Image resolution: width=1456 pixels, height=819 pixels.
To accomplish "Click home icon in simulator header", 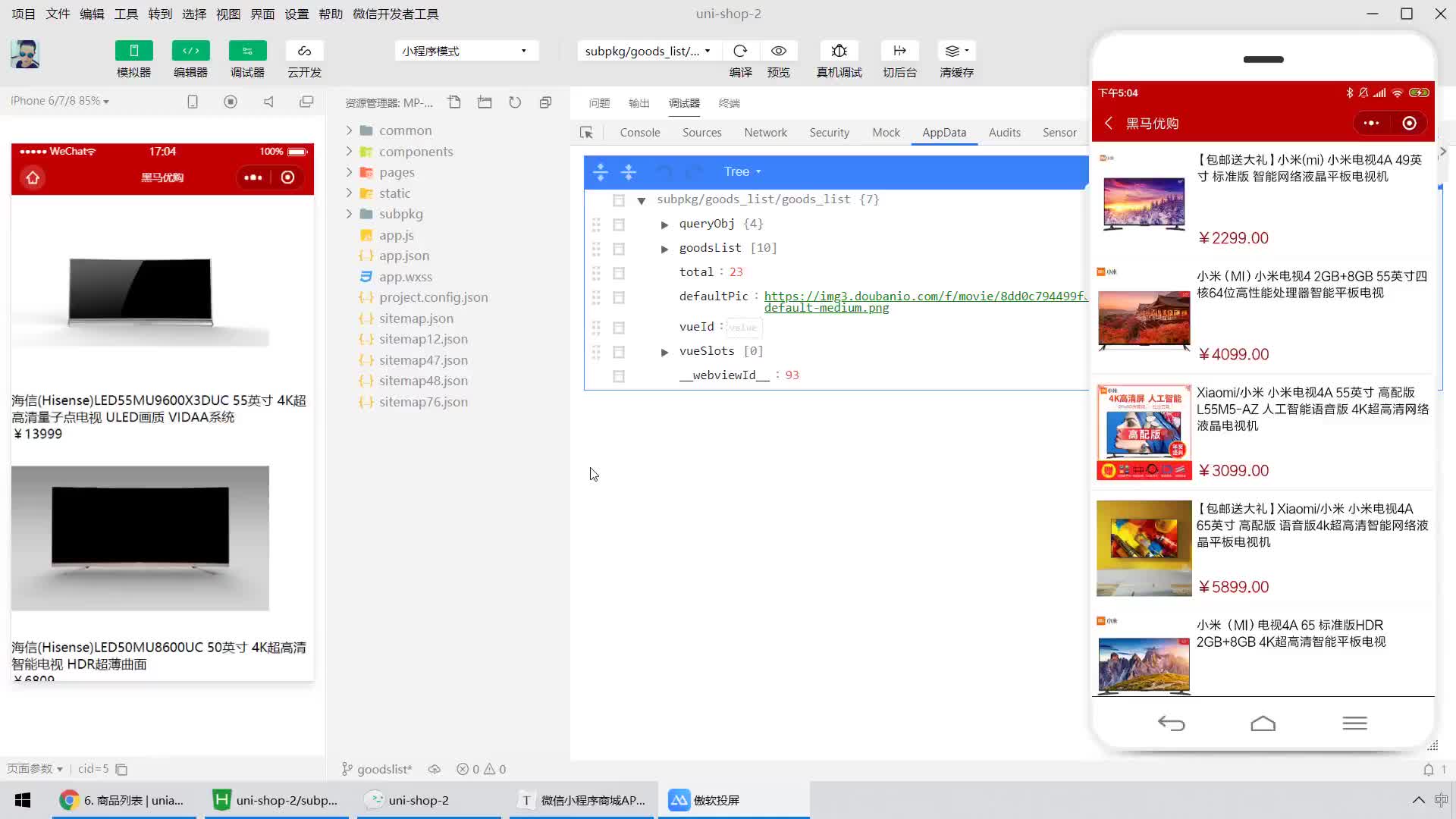I will (33, 177).
